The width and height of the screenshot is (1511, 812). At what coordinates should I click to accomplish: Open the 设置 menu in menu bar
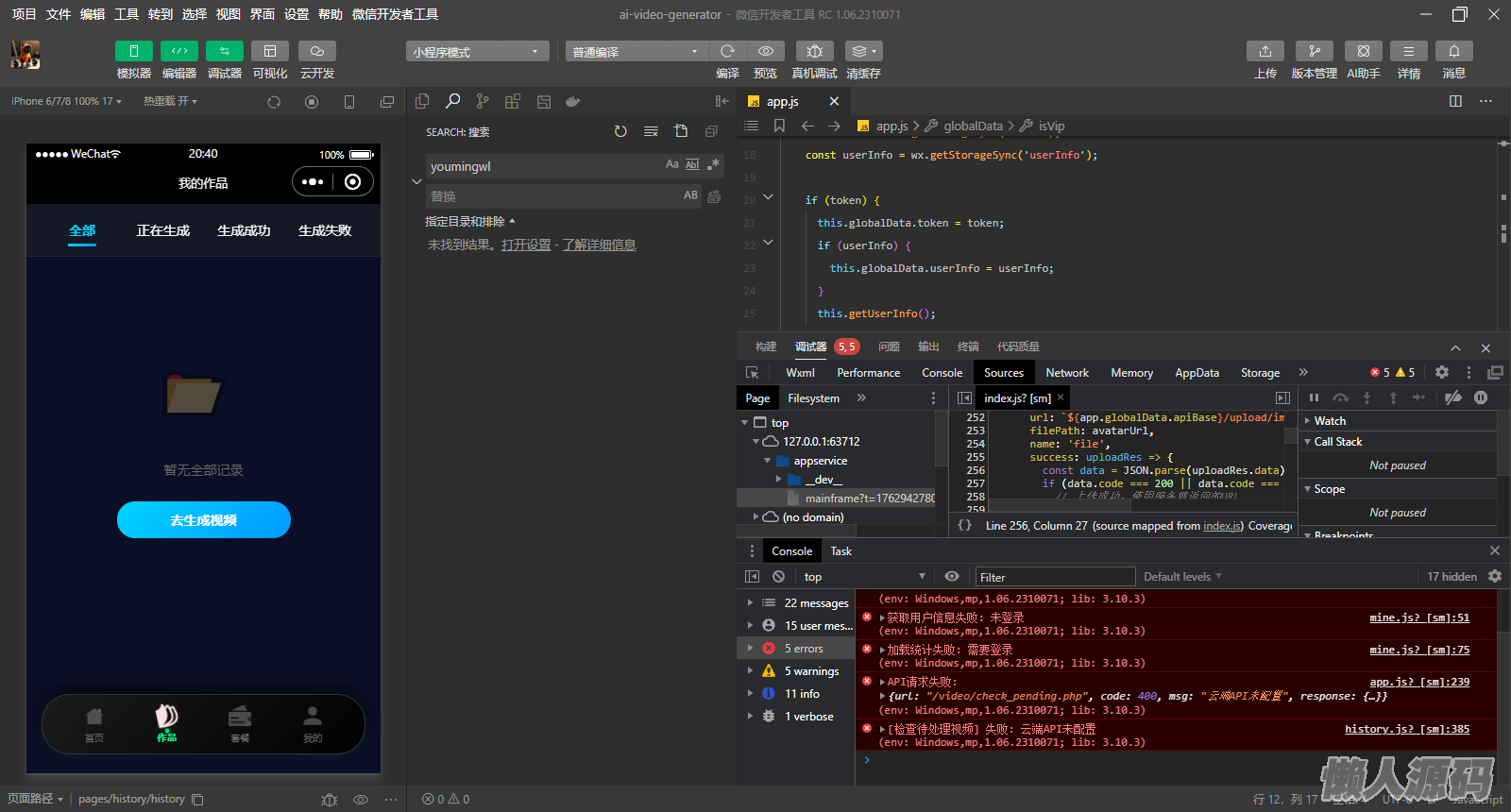coord(297,14)
